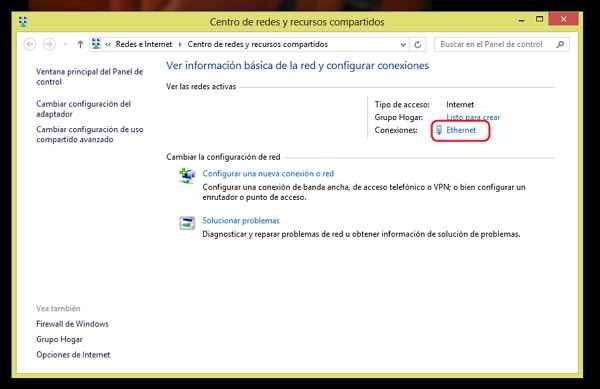Click the window system icon in title bar

(x=23, y=21)
